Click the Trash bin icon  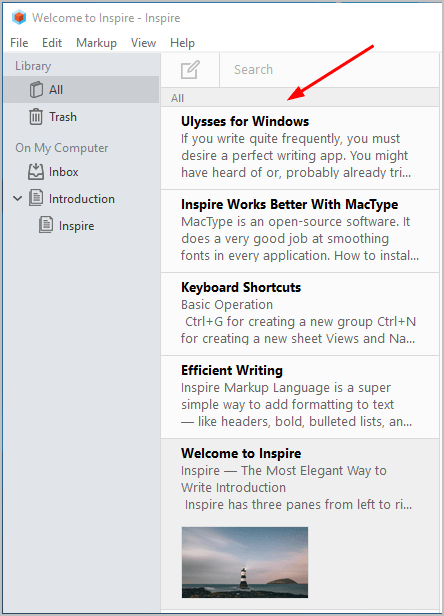coord(36,117)
